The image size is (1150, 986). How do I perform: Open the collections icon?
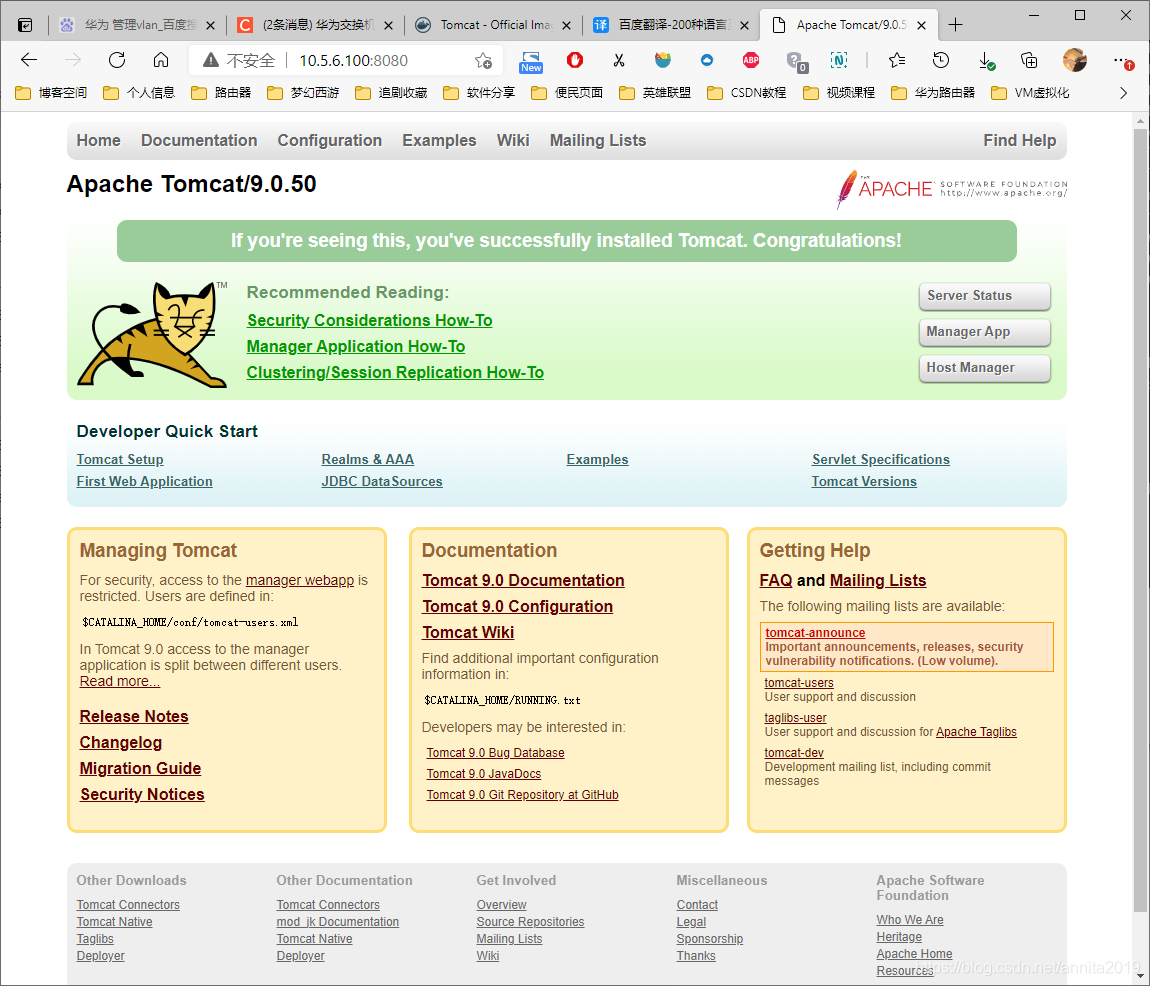(1030, 60)
